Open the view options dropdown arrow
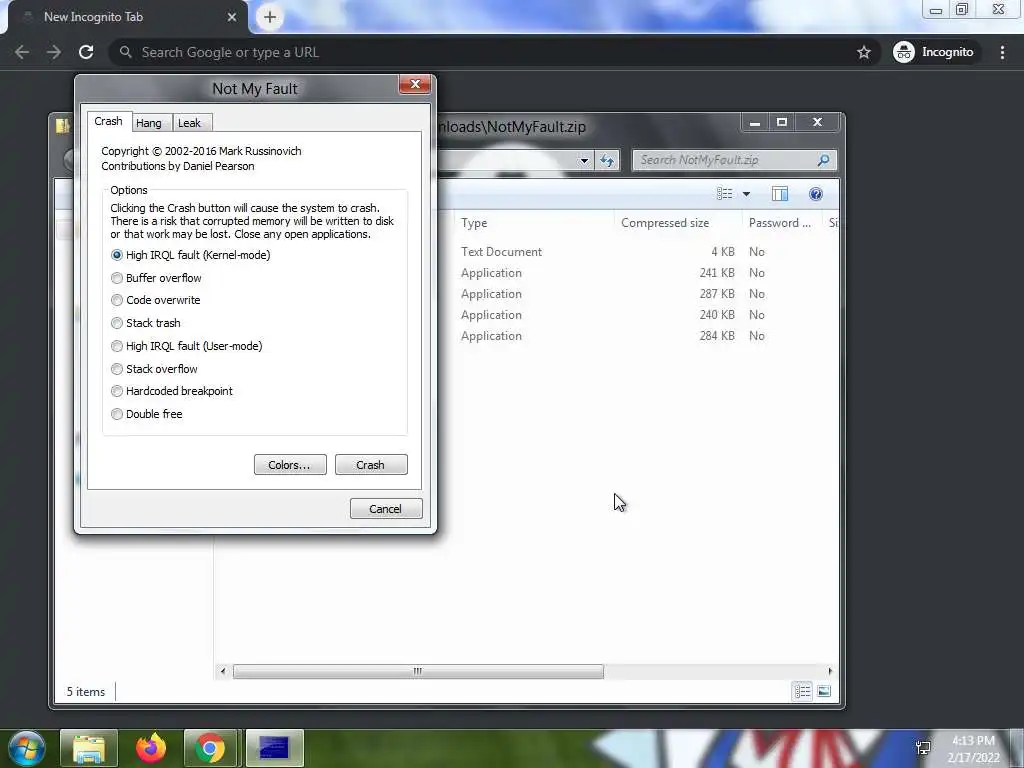1024x768 pixels. tap(746, 194)
